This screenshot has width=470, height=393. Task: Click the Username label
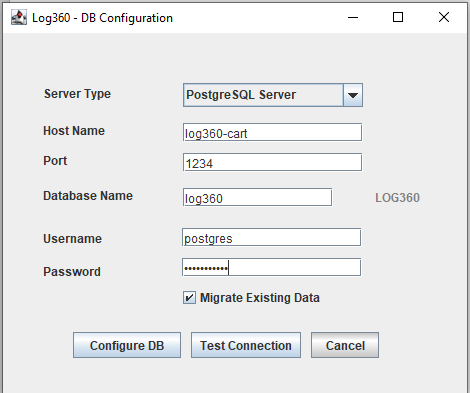pyautogui.click(x=72, y=239)
